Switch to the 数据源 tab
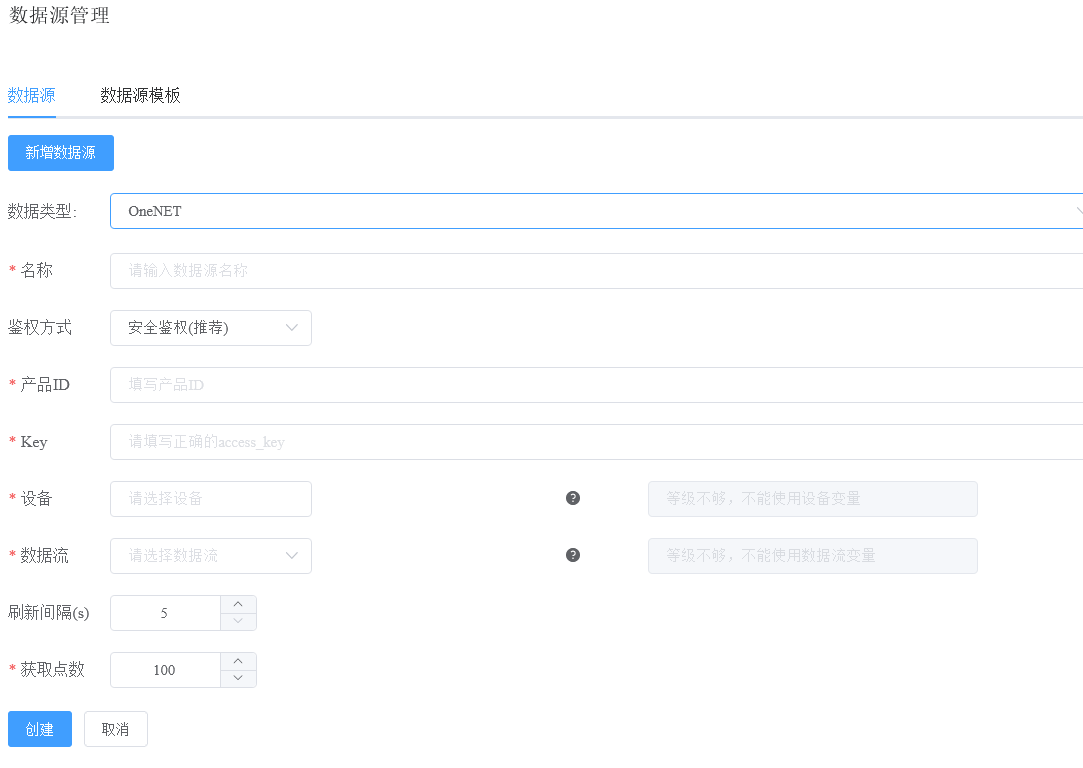Viewport: 1083px width, 768px height. (31, 96)
